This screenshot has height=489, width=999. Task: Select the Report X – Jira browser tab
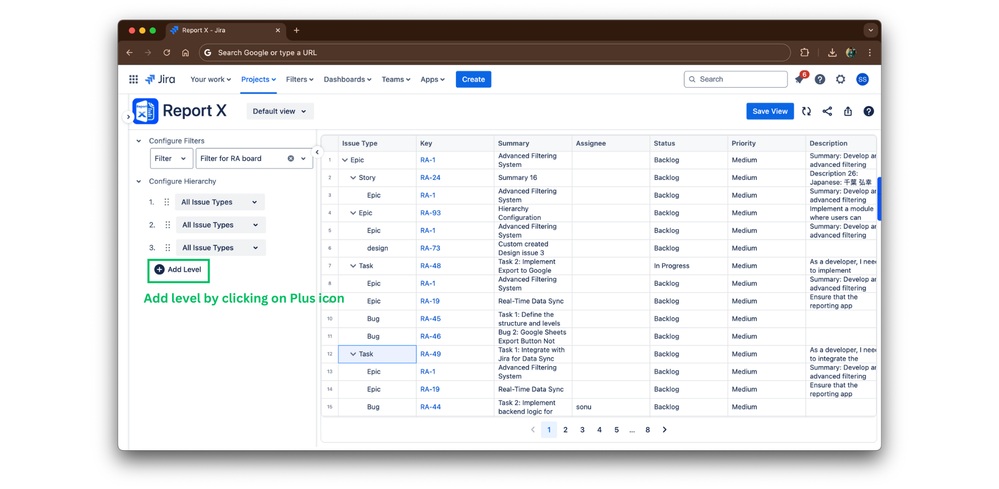[226, 31]
